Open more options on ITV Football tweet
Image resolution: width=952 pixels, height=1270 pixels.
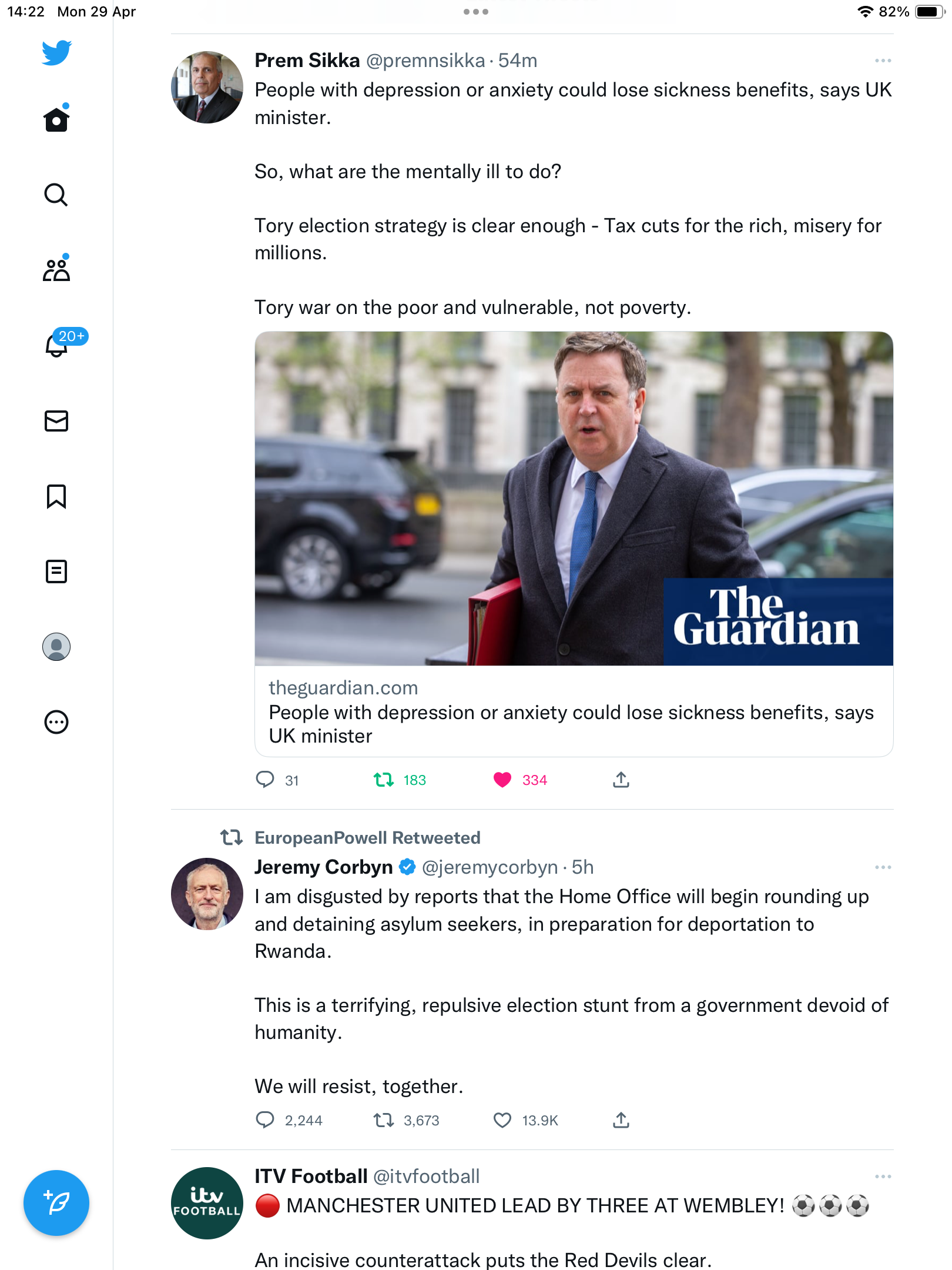click(883, 1177)
